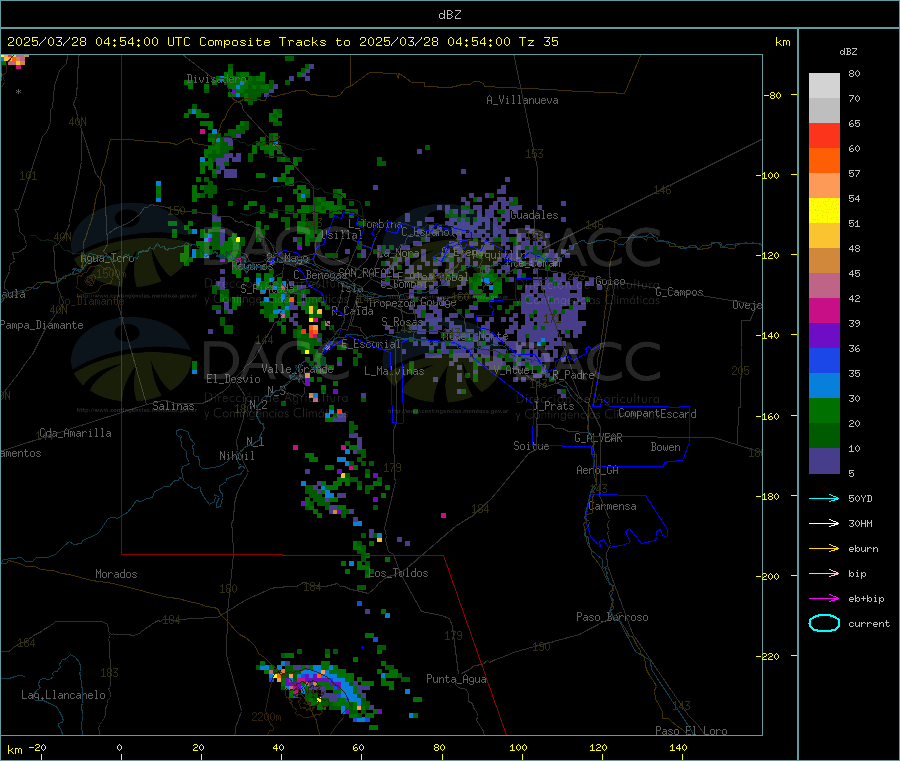Click the 100 km x-axis tick label
This screenshot has height=761, width=900.
point(518,747)
